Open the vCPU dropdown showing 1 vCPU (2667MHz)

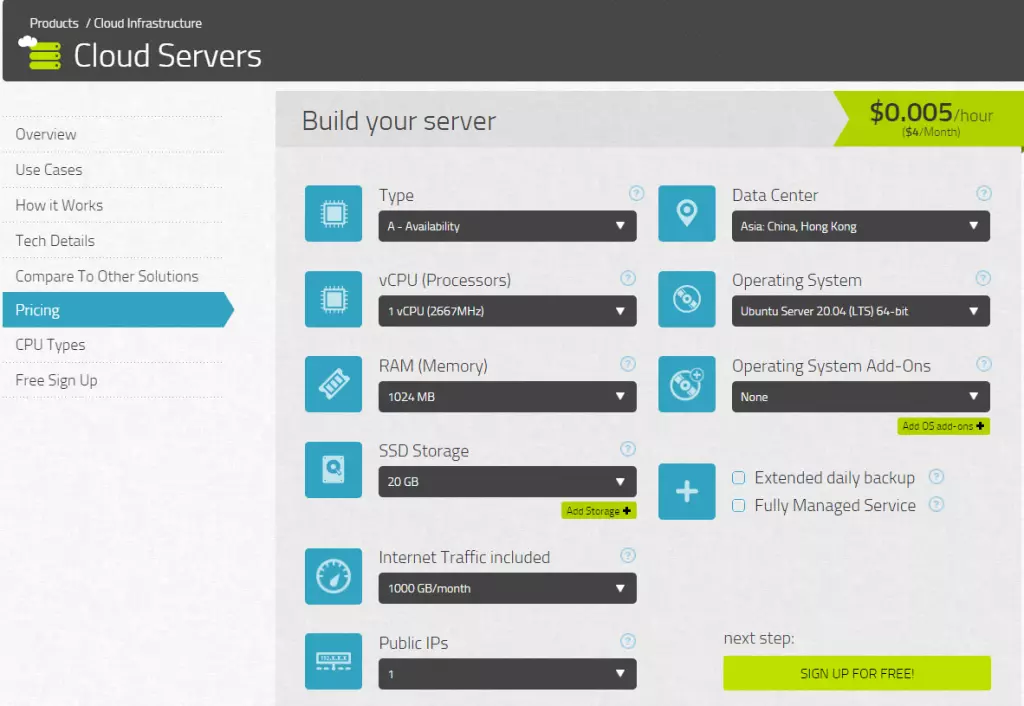507,311
